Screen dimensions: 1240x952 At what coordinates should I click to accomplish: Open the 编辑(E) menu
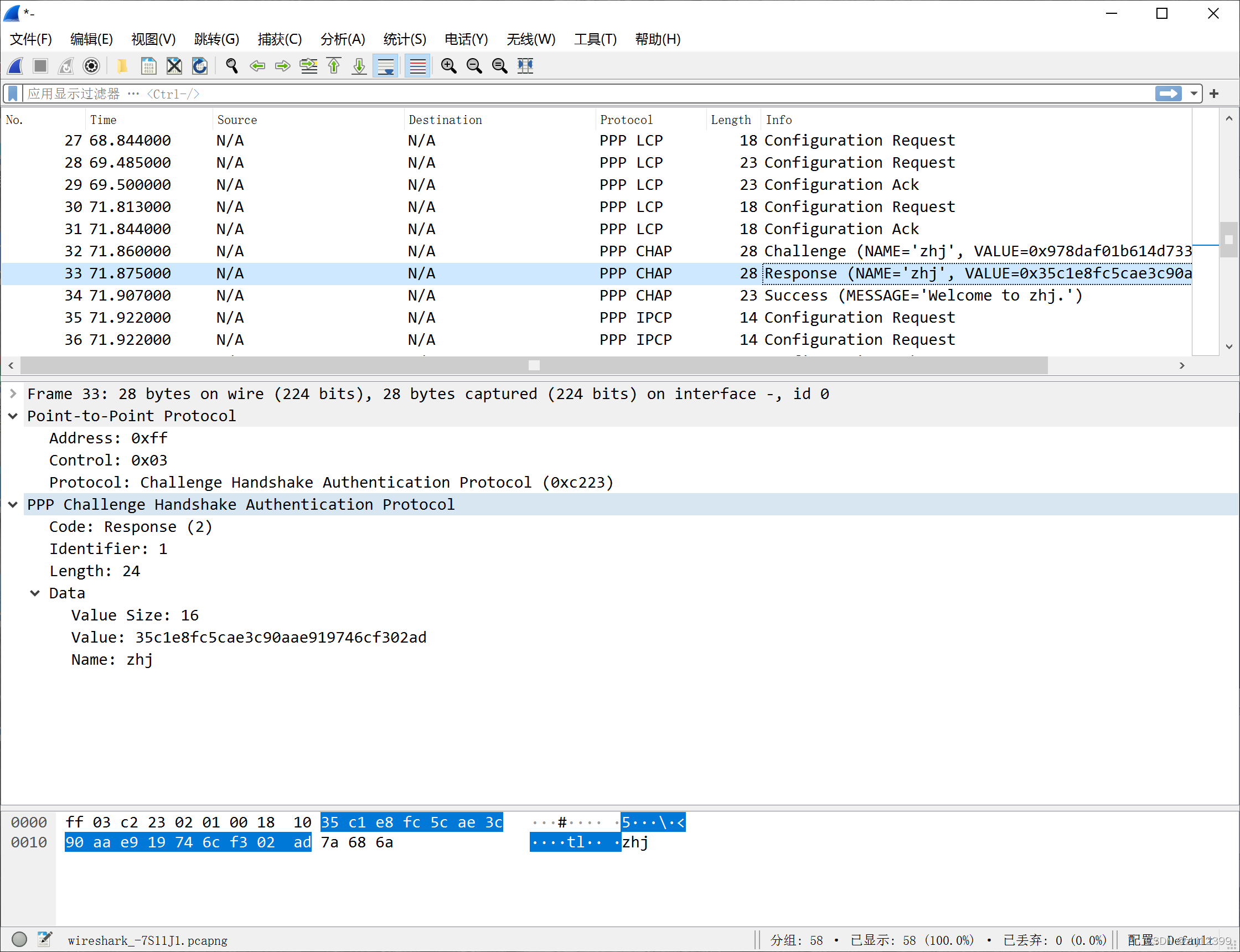pyautogui.click(x=92, y=39)
